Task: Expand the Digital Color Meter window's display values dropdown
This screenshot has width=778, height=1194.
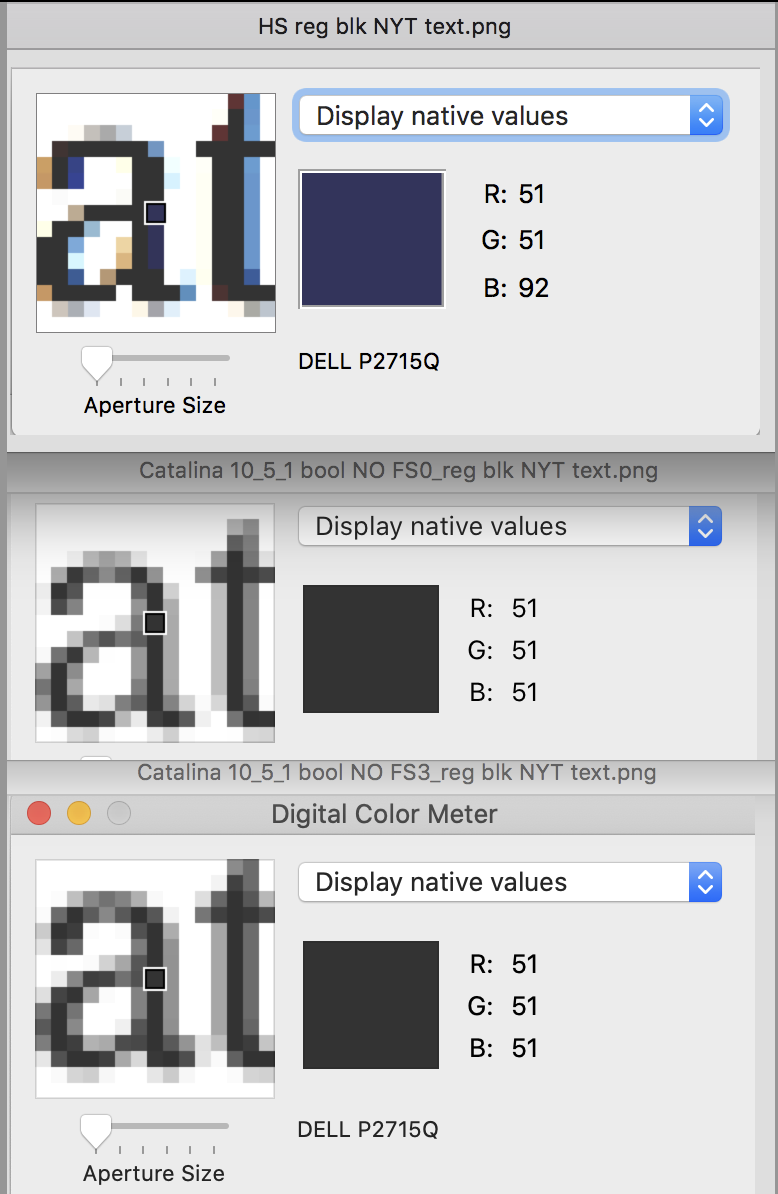Action: [510, 882]
